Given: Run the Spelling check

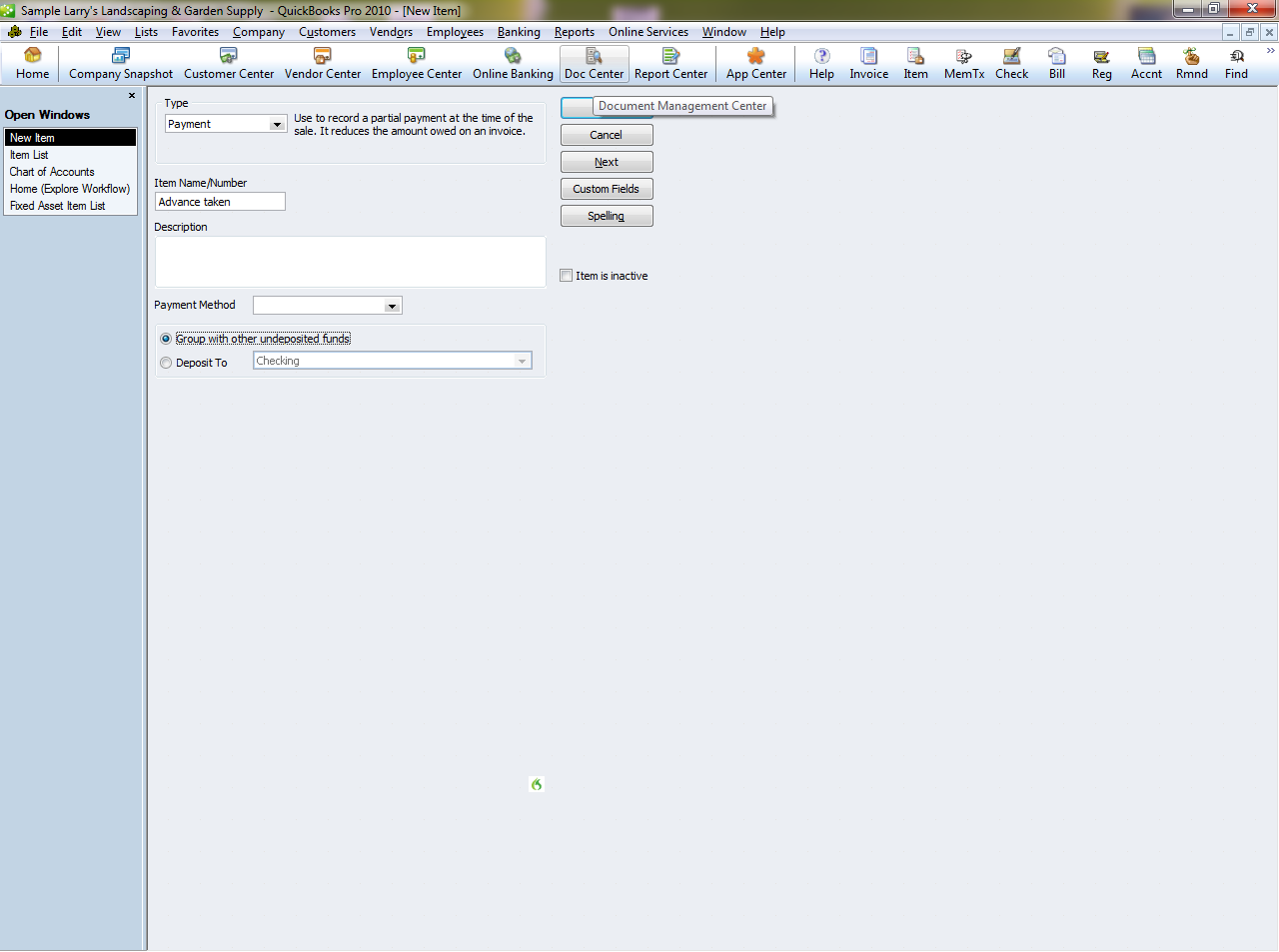Looking at the screenshot, I should pos(607,216).
